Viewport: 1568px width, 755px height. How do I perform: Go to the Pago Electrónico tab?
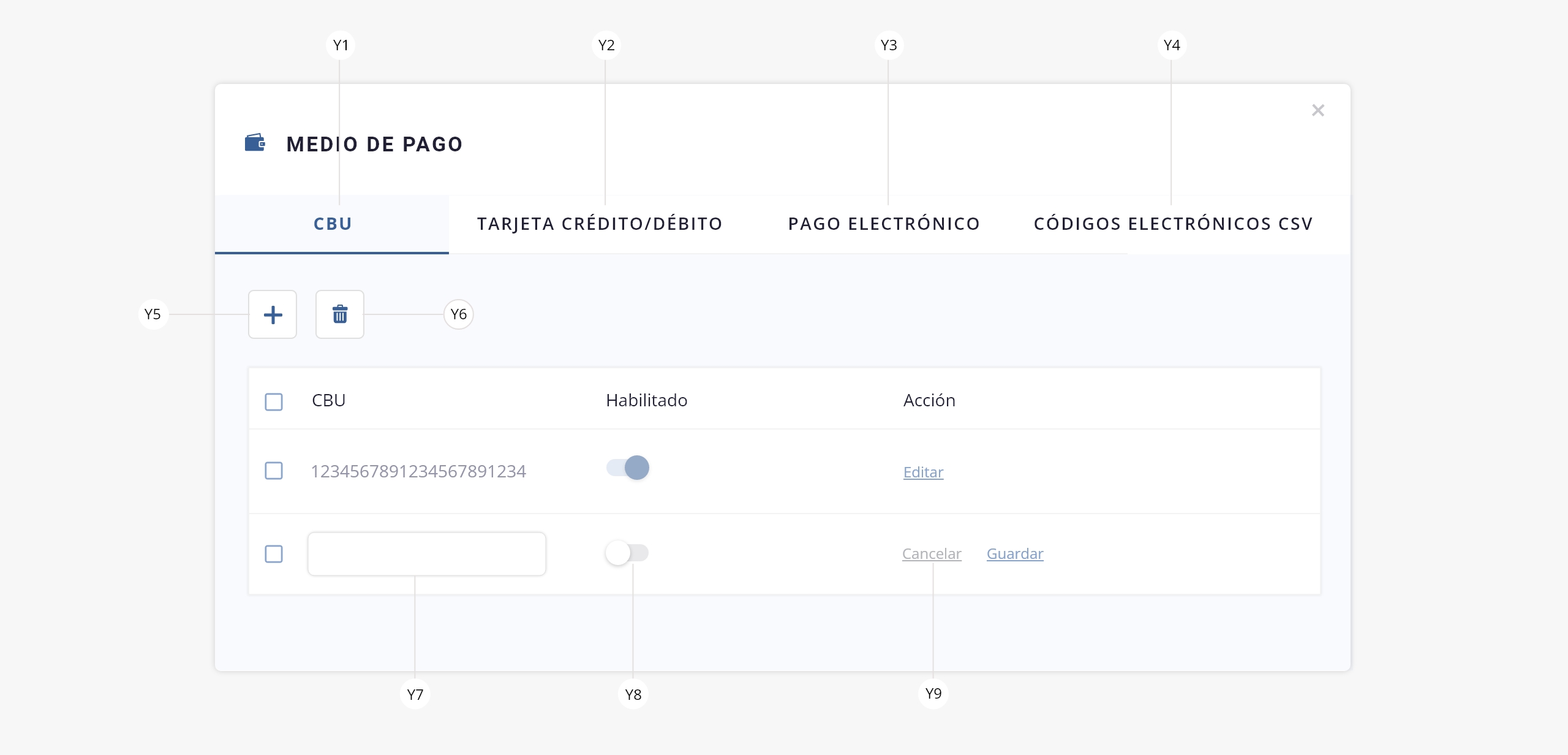884,224
